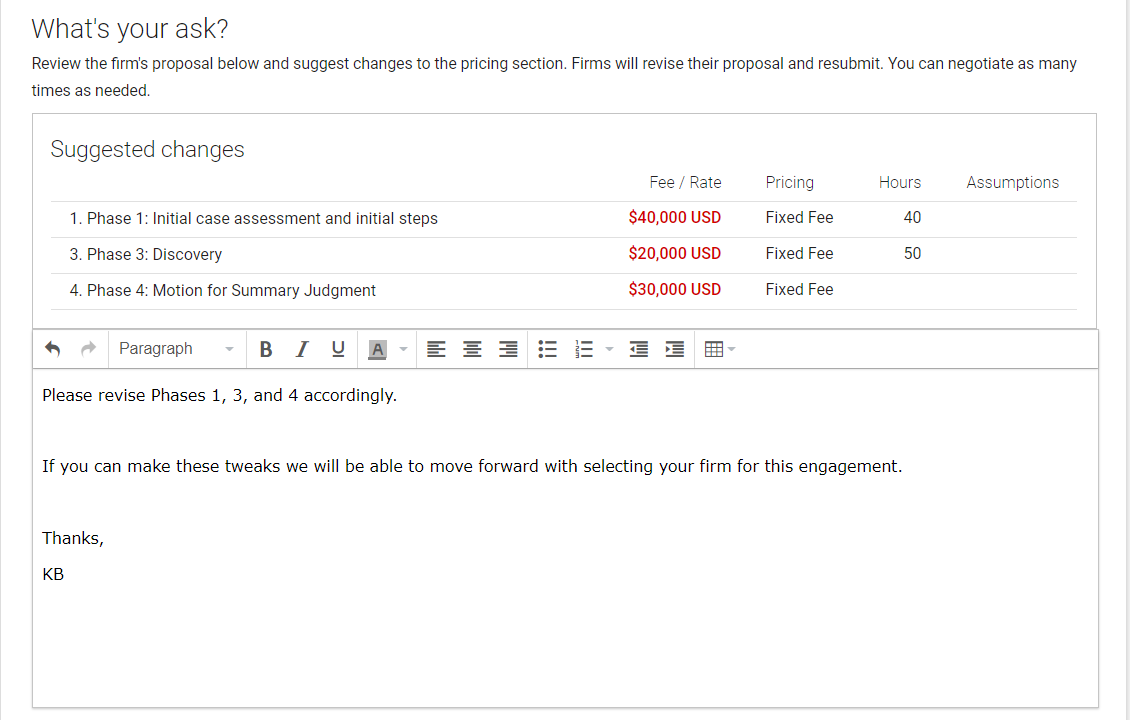Image resolution: width=1130 pixels, height=720 pixels.
Task: Click Fixed Fee in Phase 3 row
Action: click(799, 254)
